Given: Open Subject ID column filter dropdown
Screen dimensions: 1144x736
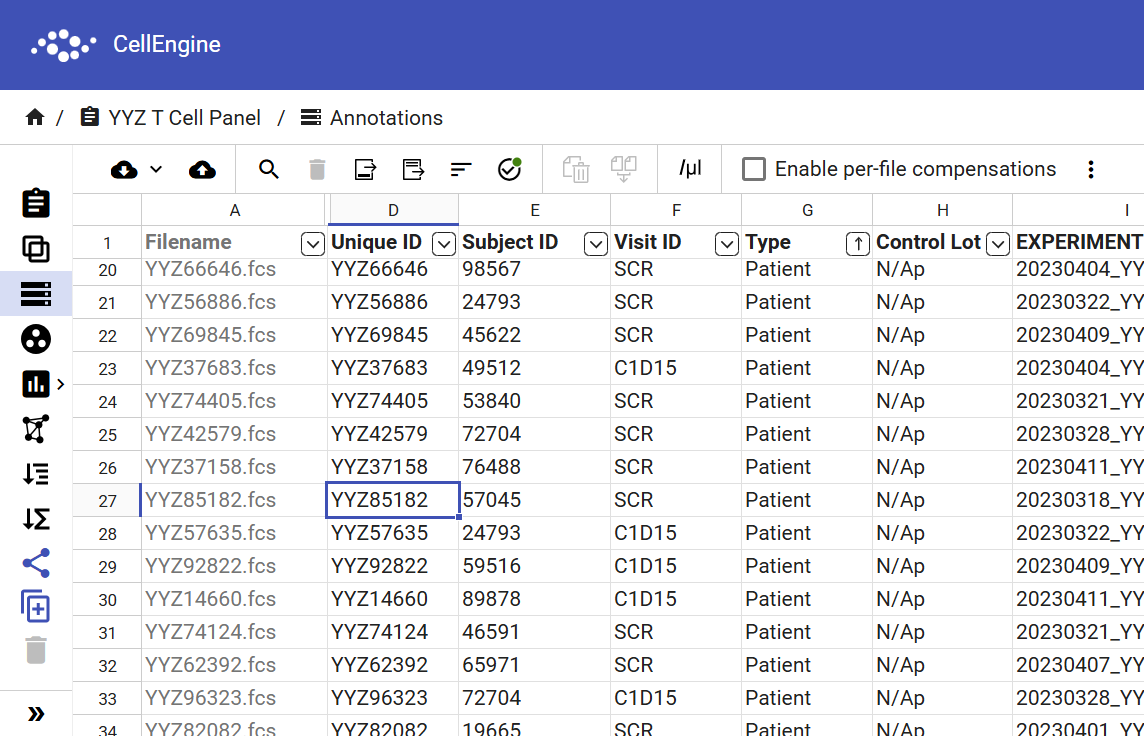Looking at the screenshot, I should coord(595,244).
